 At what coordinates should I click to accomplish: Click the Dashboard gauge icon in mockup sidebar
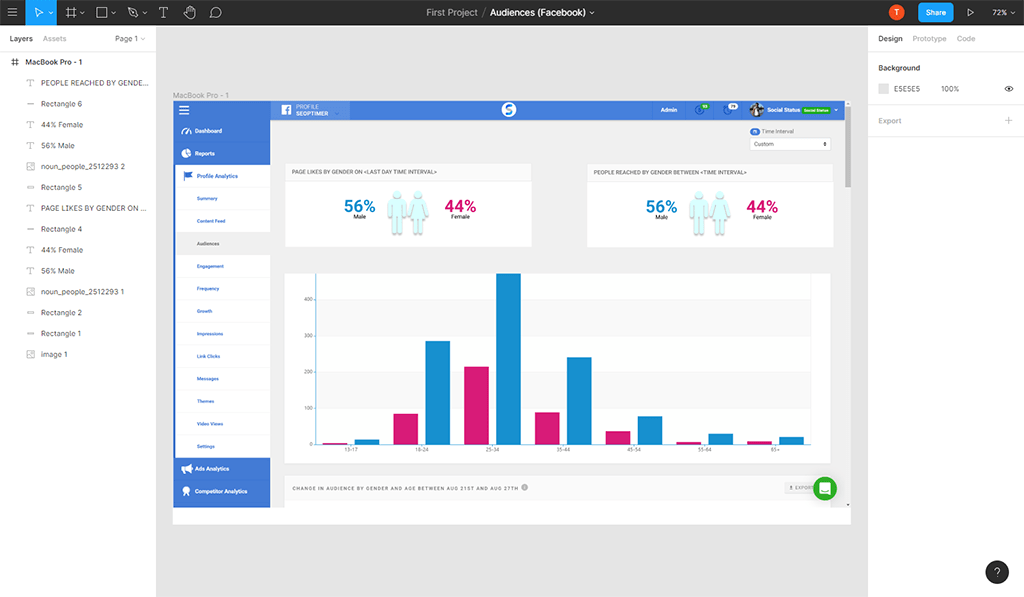pyautogui.click(x=186, y=131)
